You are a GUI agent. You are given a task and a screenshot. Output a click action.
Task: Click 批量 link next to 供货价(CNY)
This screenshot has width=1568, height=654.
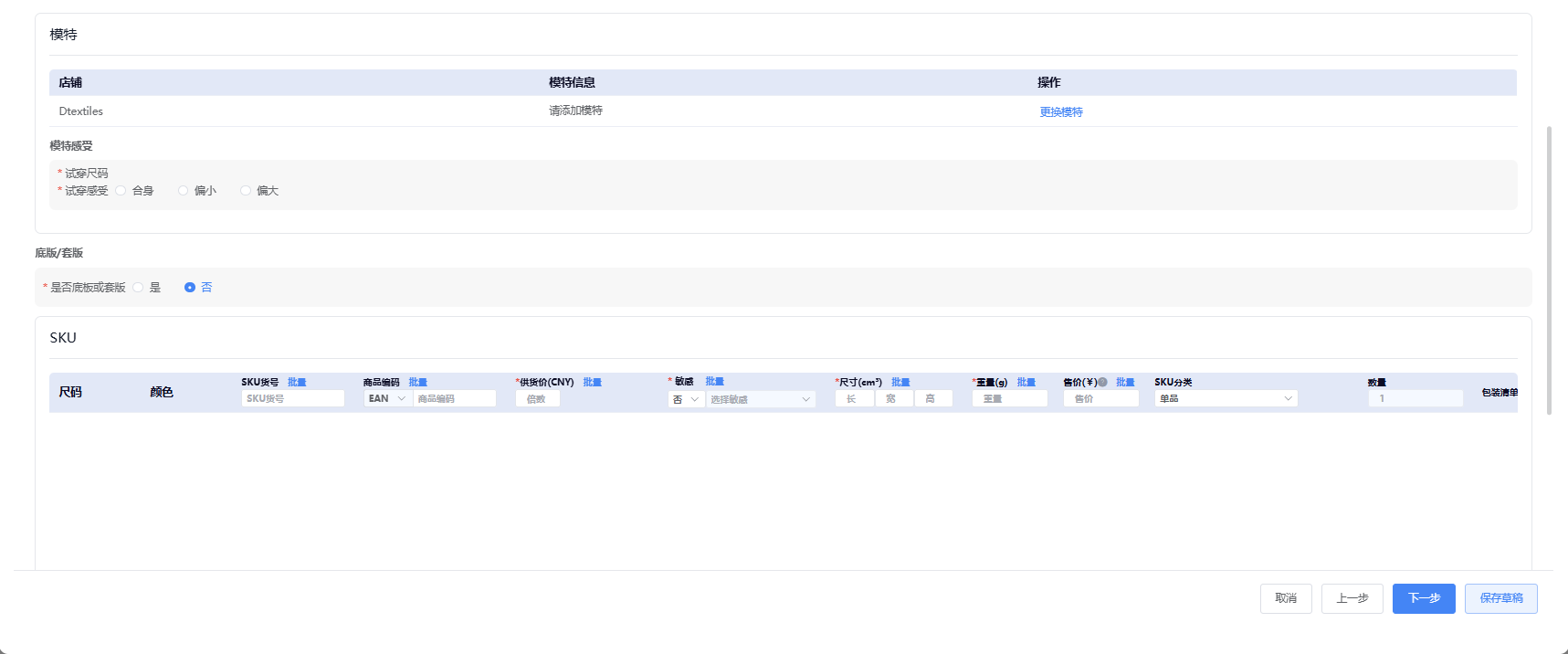(592, 383)
